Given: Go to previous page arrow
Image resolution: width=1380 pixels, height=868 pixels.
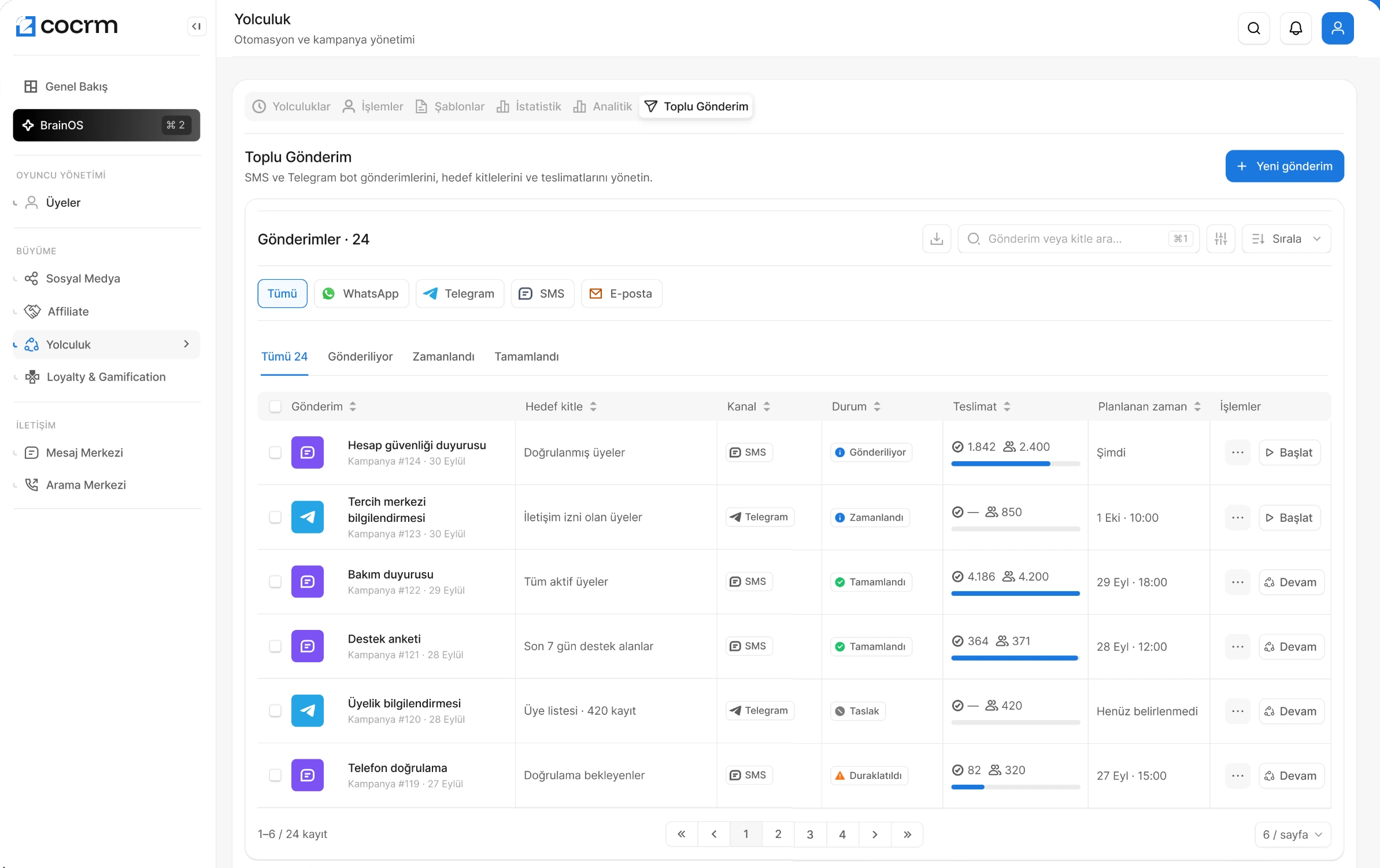Looking at the screenshot, I should 714,834.
